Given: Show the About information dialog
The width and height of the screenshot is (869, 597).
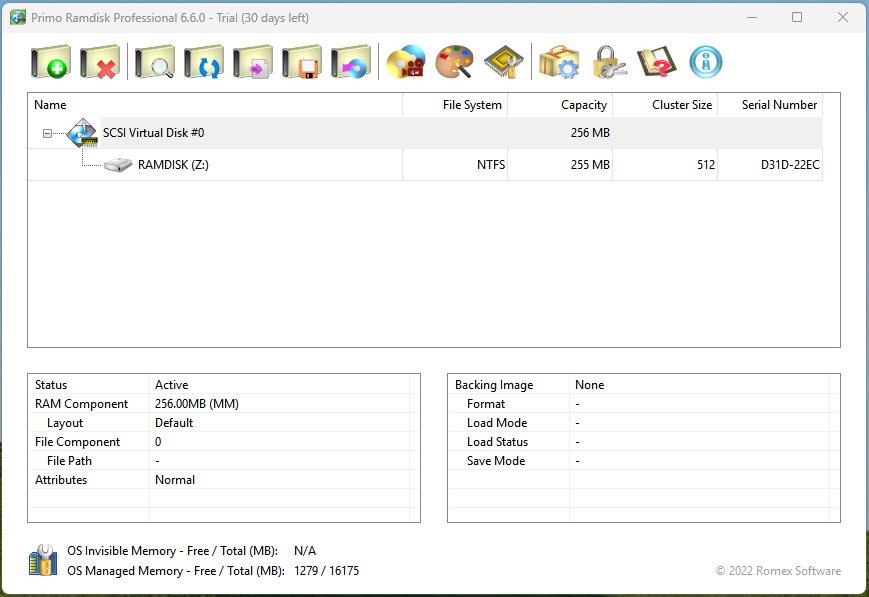Looking at the screenshot, I should (705, 61).
